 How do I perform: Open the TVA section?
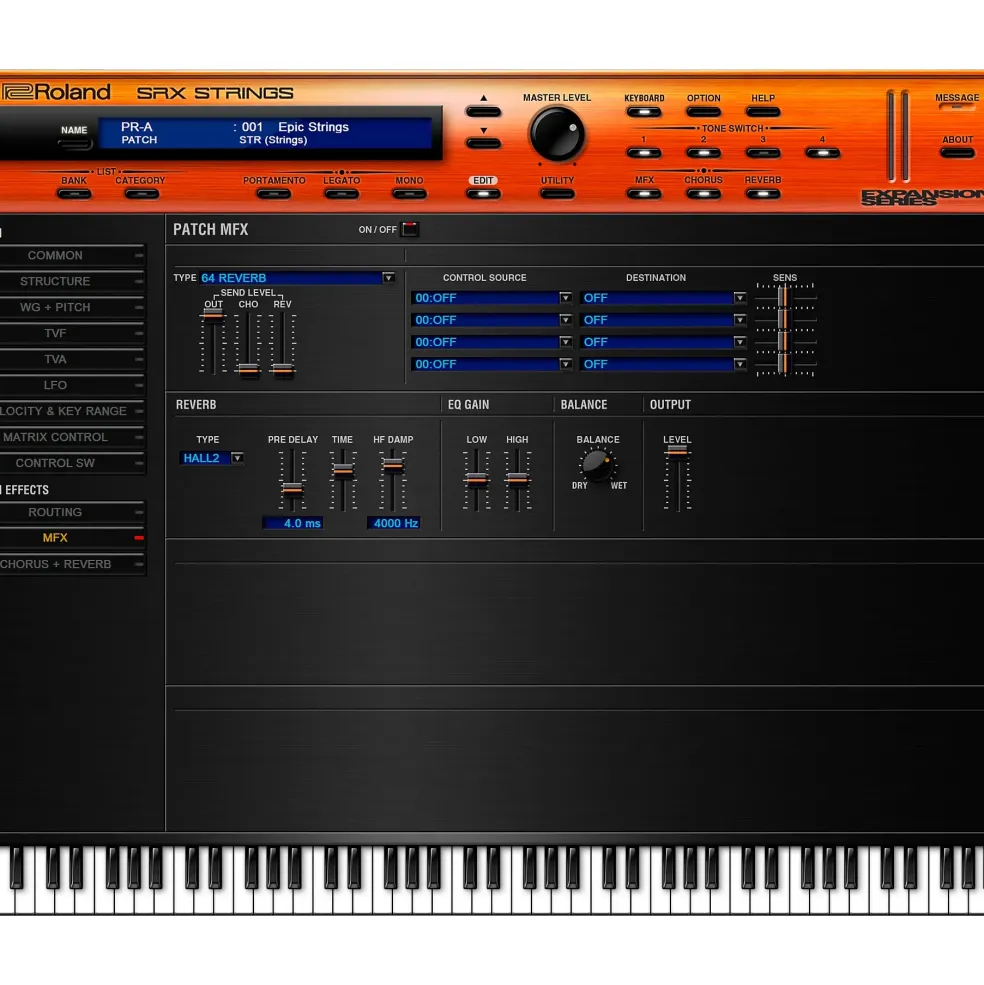pyautogui.click(x=72, y=359)
